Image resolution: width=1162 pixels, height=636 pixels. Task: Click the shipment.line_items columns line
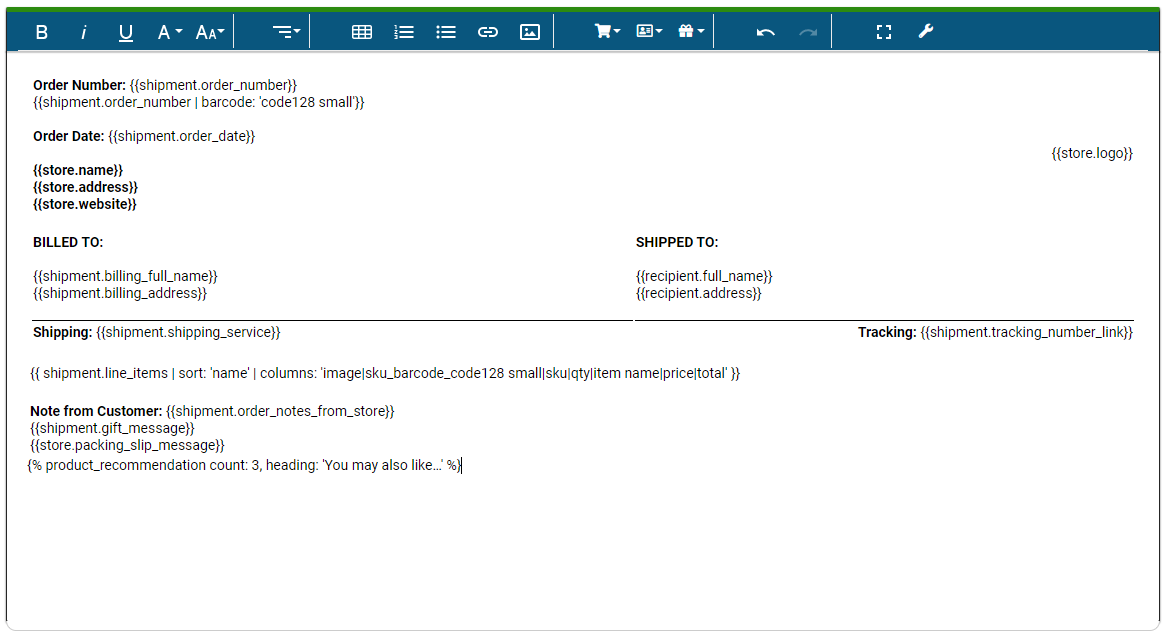pos(385,374)
